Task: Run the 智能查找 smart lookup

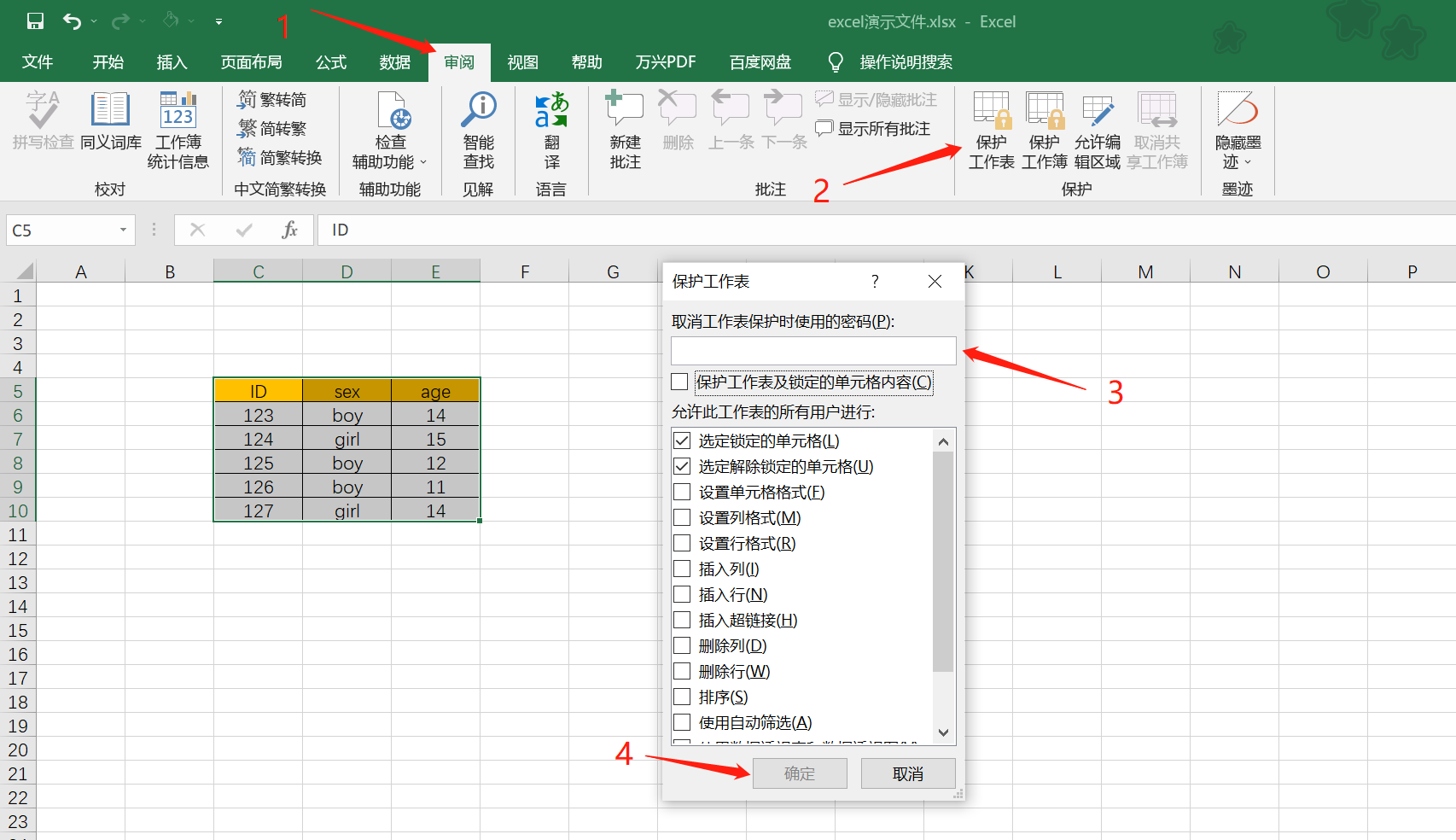Action: 478,128
